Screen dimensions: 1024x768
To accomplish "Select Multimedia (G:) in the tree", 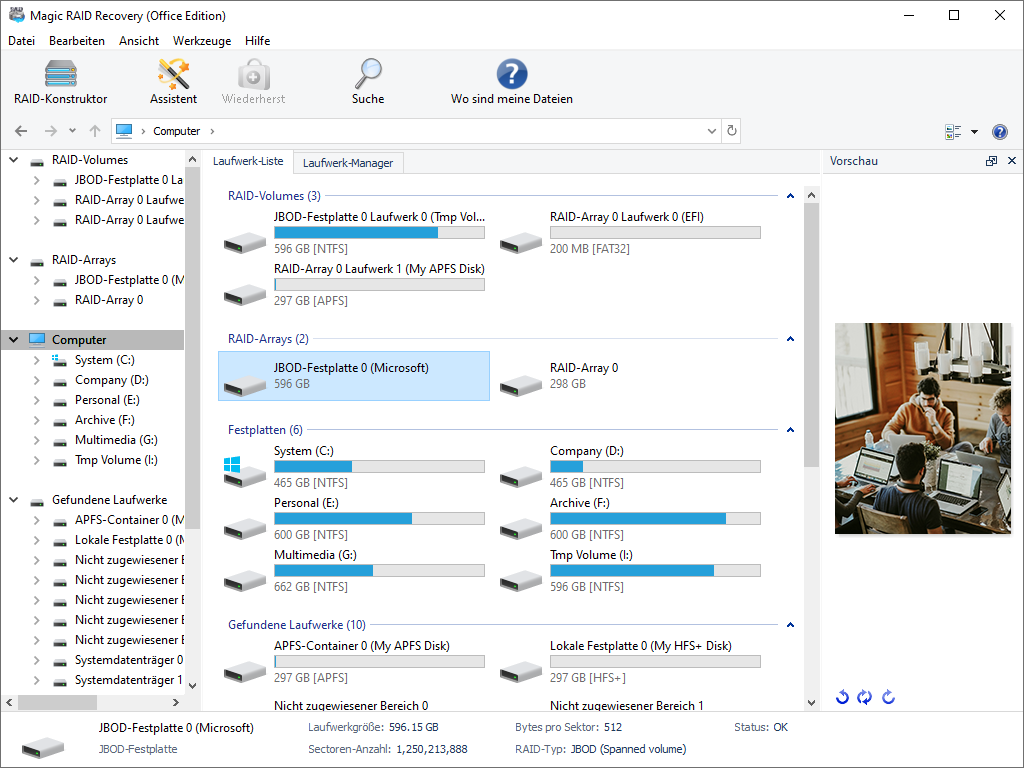I will pos(116,440).
